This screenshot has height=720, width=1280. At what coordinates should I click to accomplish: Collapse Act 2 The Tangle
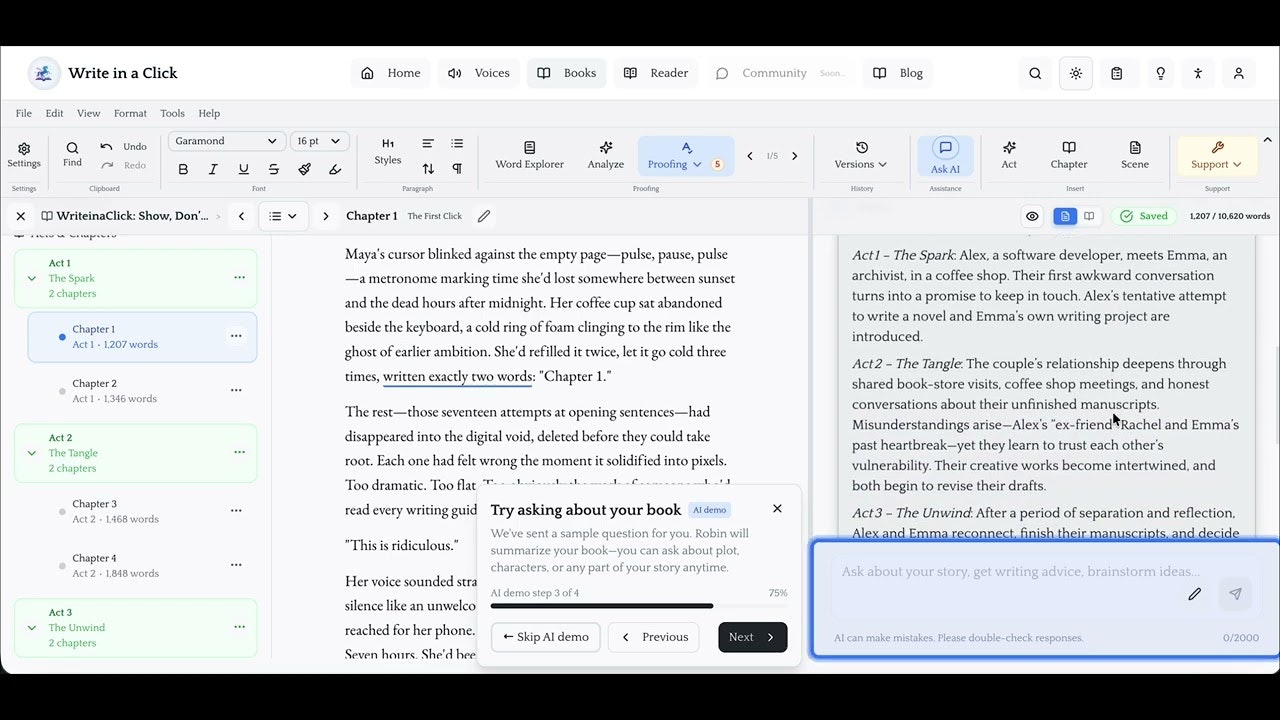coord(32,453)
